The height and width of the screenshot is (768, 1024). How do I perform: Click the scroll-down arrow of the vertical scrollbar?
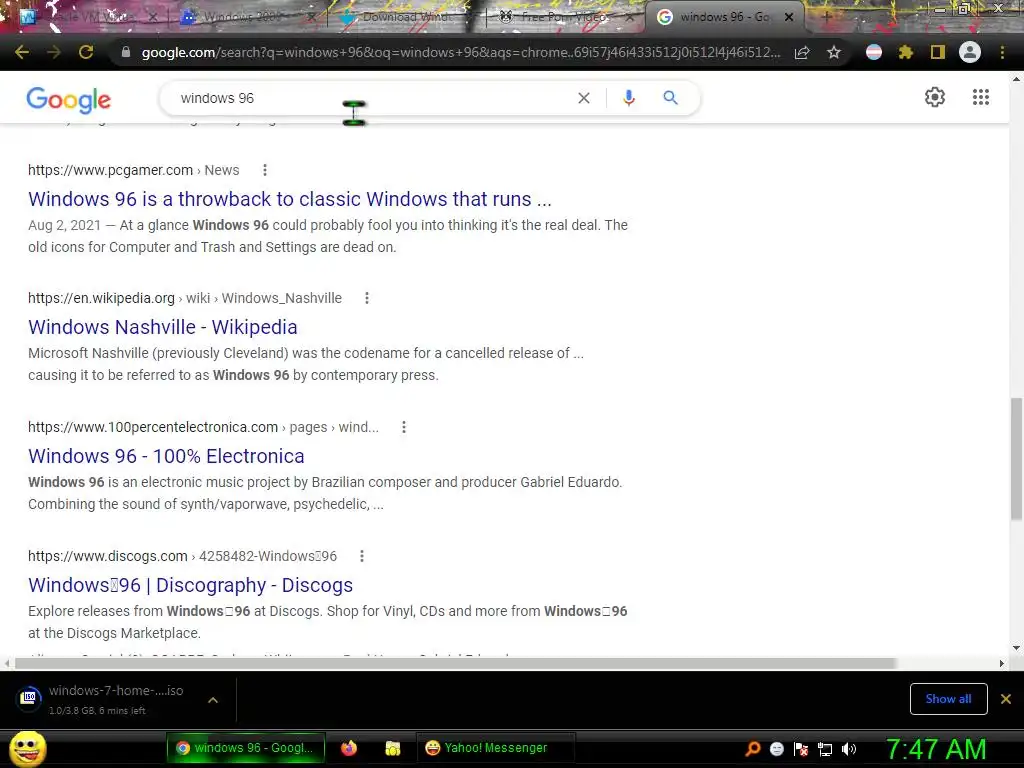1016,648
